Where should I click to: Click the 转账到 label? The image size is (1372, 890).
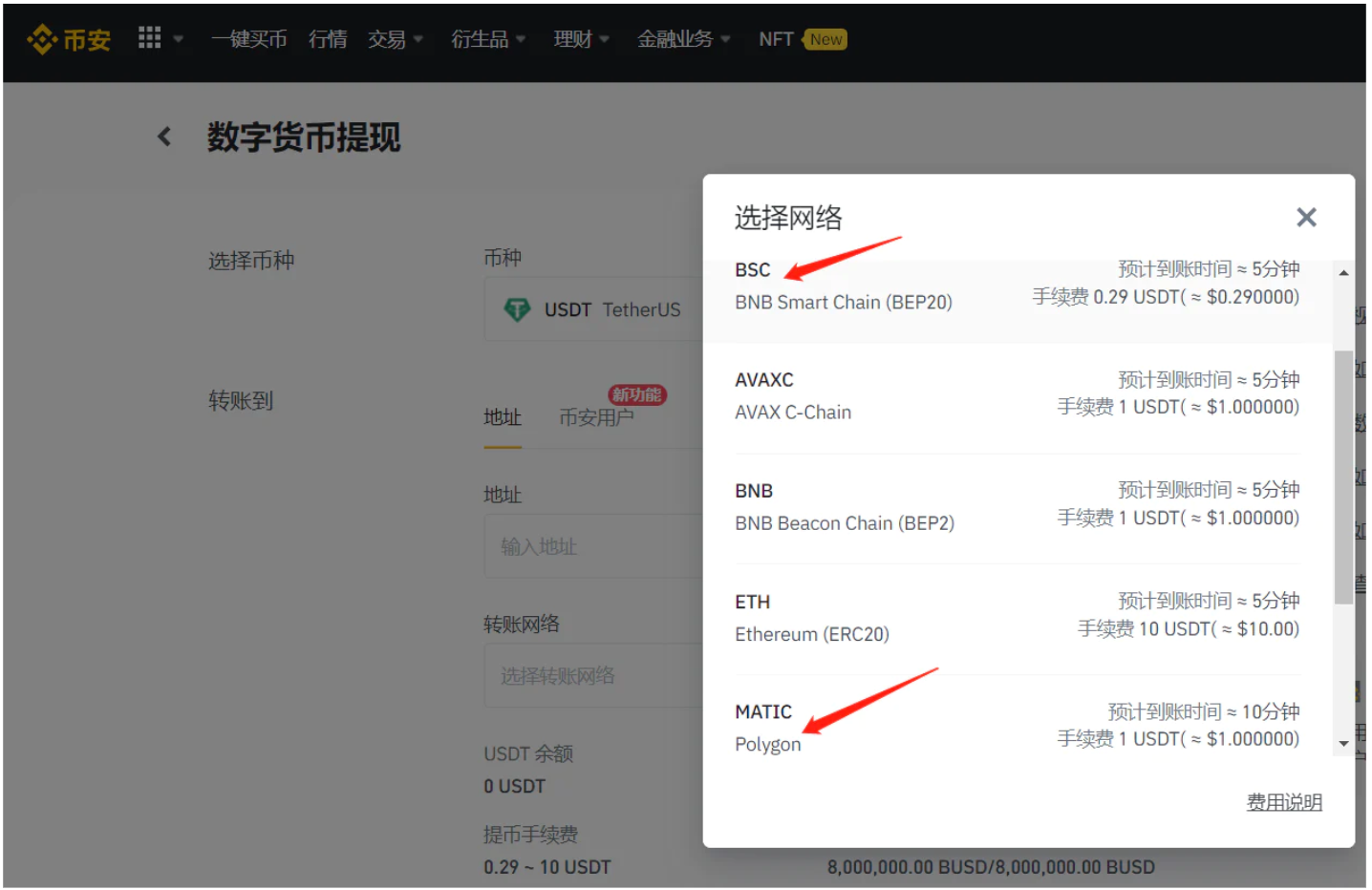[x=241, y=400]
